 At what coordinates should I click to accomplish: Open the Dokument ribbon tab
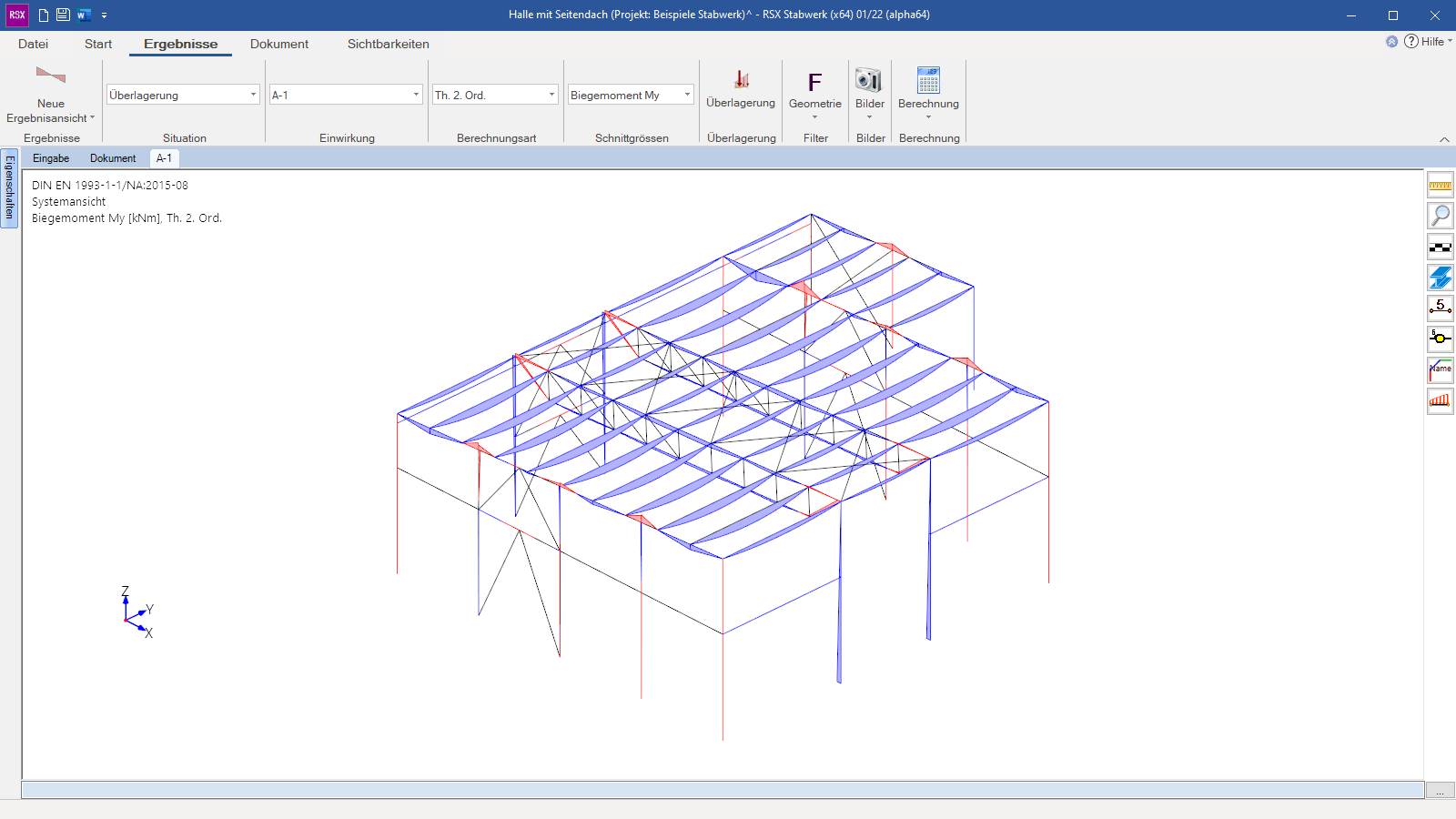coord(279,44)
